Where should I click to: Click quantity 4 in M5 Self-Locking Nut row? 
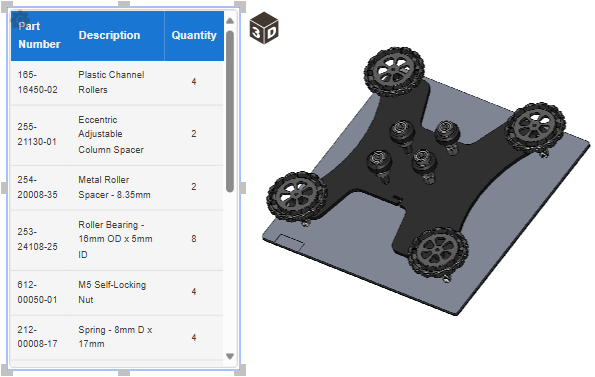[x=194, y=292]
